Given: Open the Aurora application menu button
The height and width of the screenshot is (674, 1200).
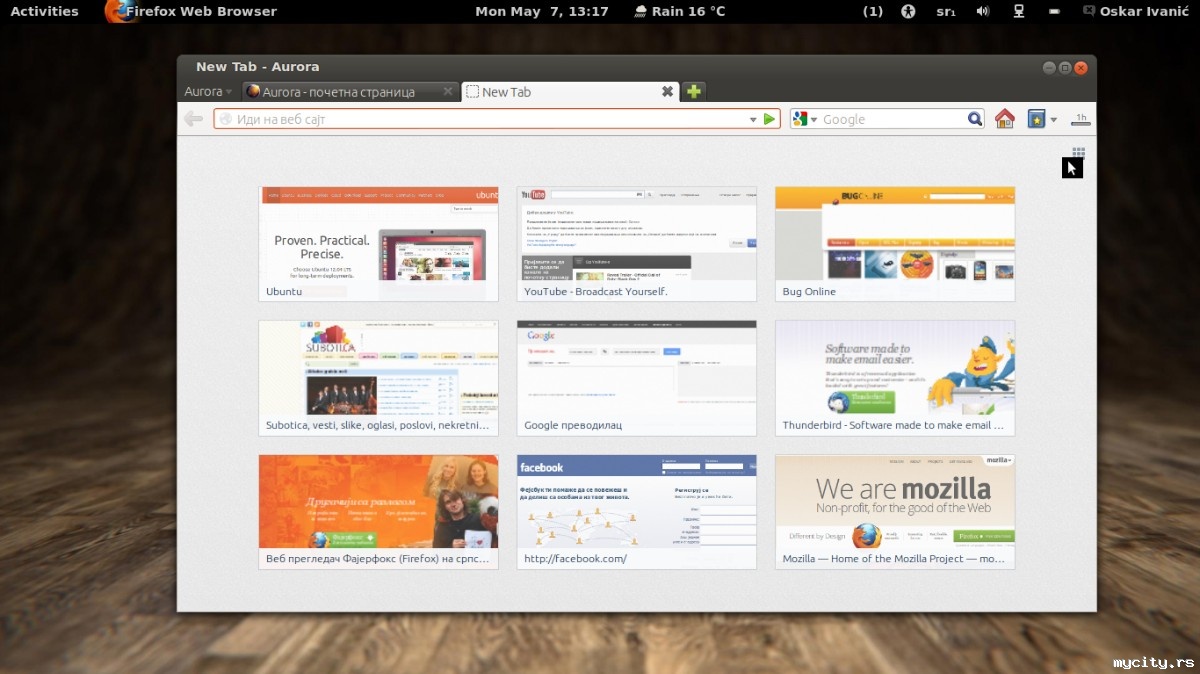Looking at the screenshot, I should click(208, 91).
